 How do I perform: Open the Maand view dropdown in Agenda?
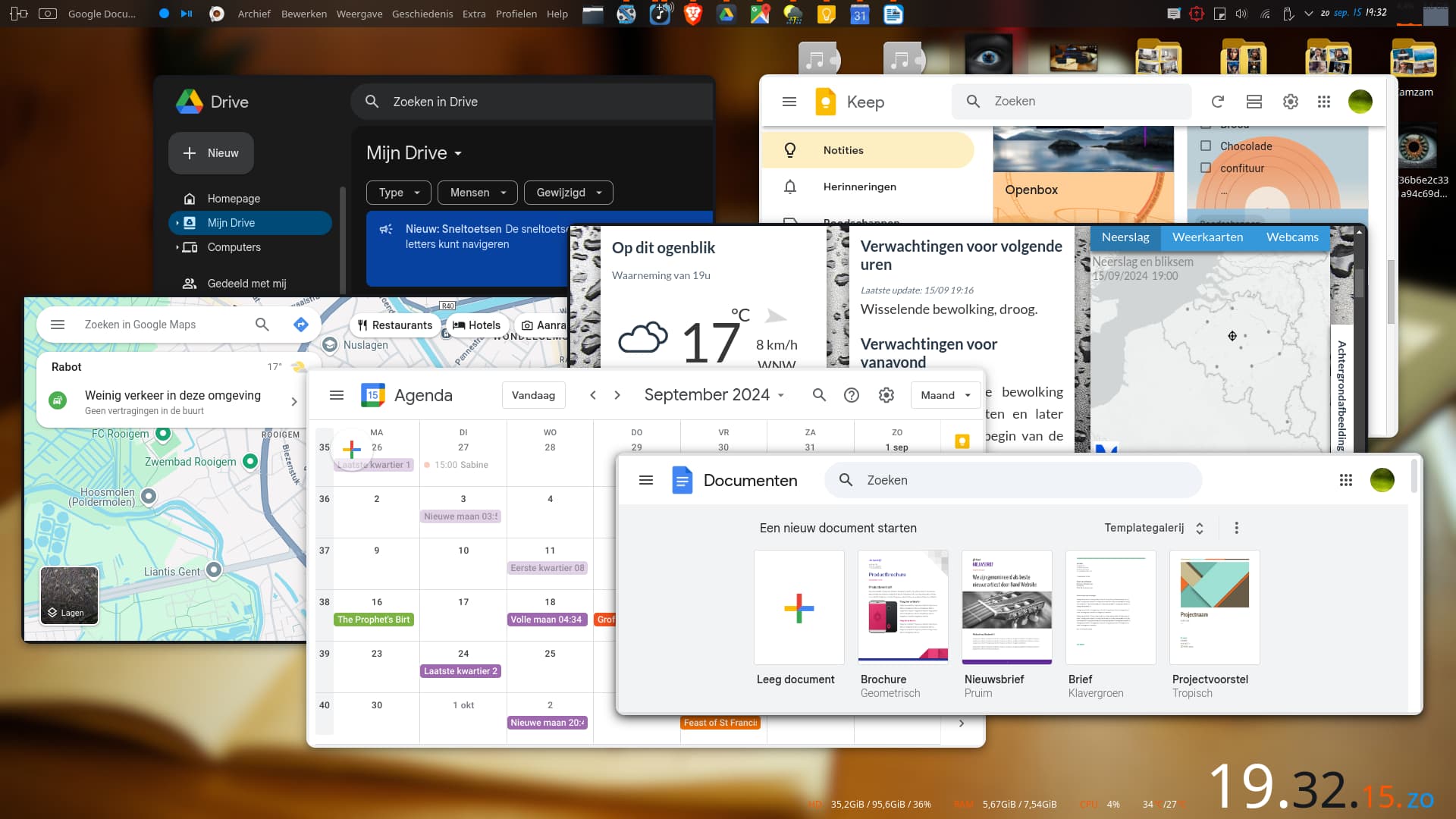pos(946,395)
